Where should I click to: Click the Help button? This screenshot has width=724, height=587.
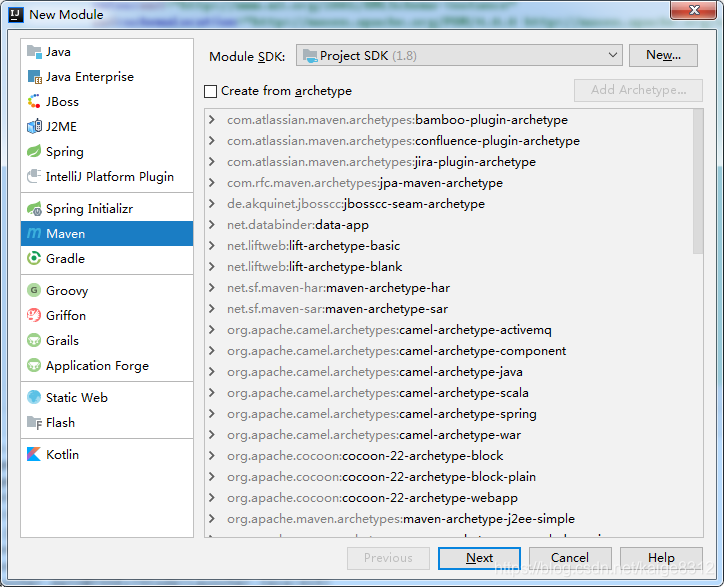click(x=661, y=558)
